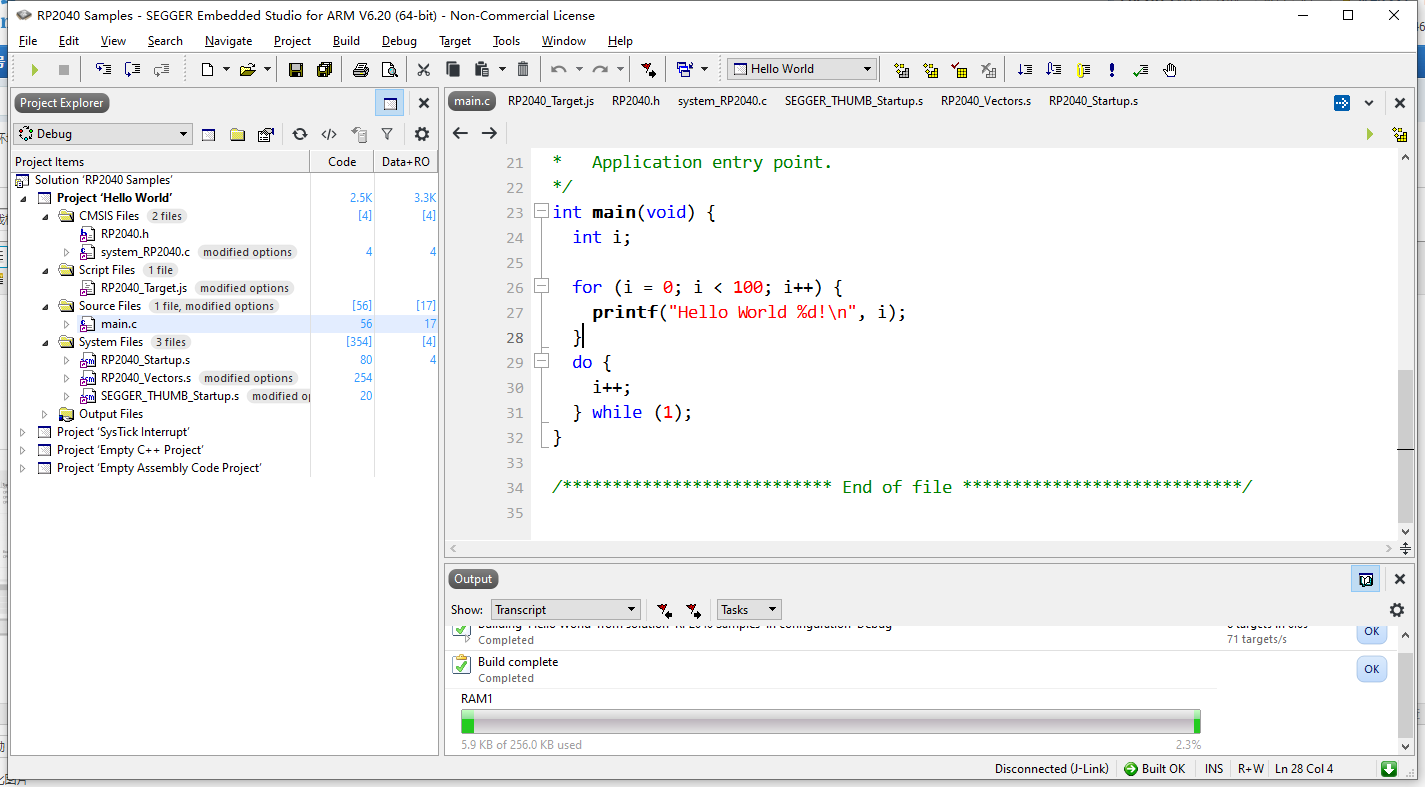This screenshot has width=1425, height=787.
Task: Click the Data+RO column header
Action: pos(406,162)
